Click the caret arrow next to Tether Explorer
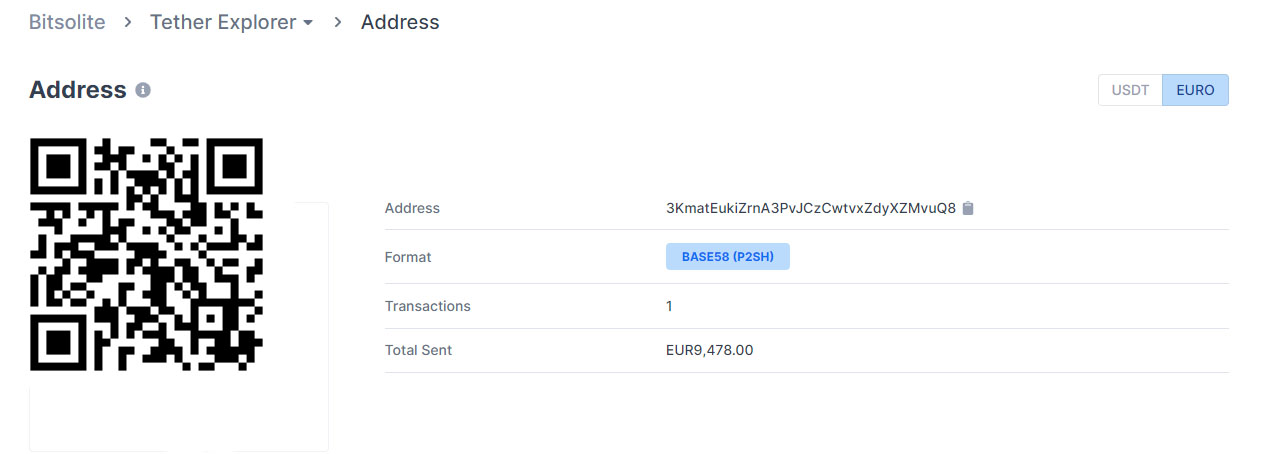Viewport: 1266px width, 454px height. 308,23
